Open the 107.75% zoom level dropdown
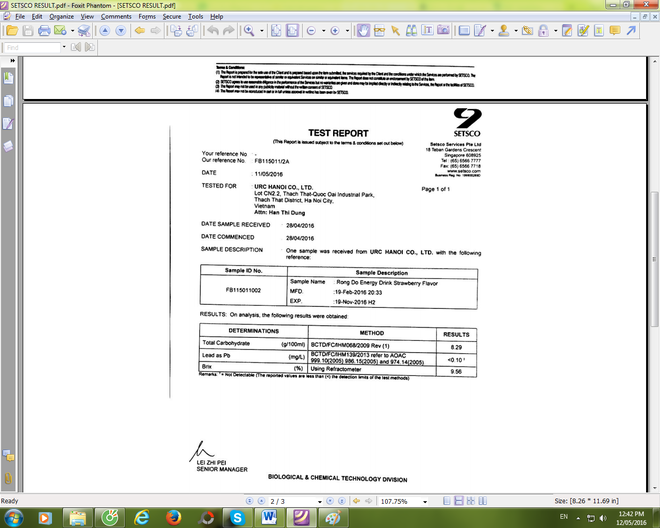 [x=425, y=501]
